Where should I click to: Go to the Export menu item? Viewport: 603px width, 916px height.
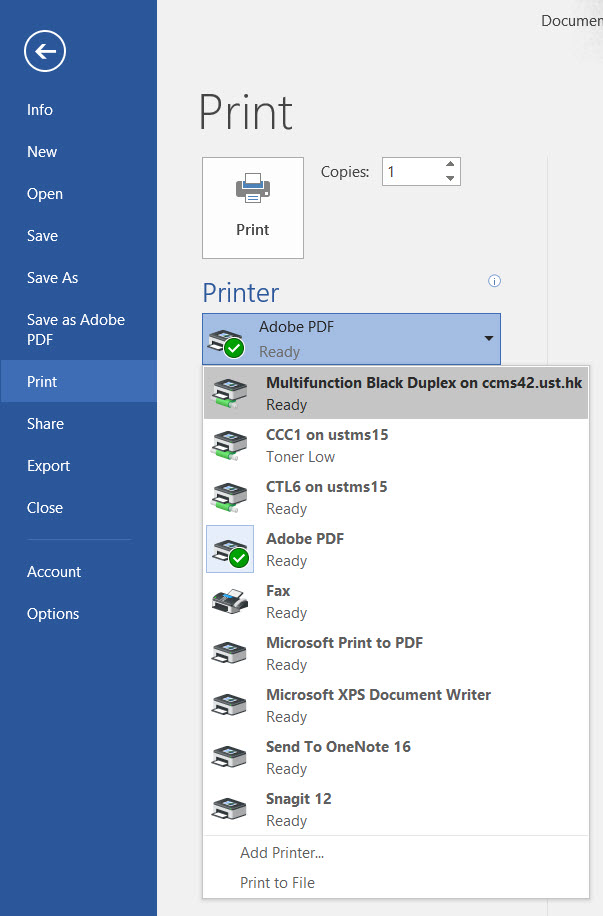coord(48,466)
